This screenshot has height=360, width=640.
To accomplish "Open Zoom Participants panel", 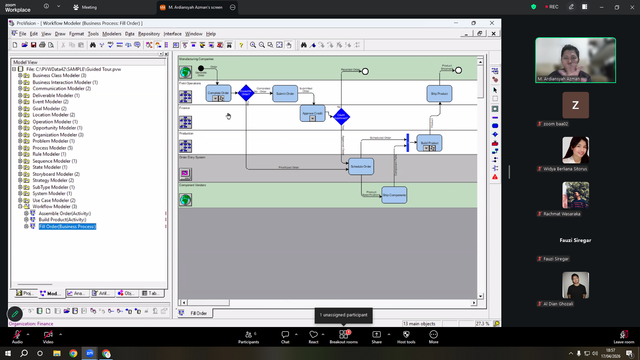I will (249, 337).
